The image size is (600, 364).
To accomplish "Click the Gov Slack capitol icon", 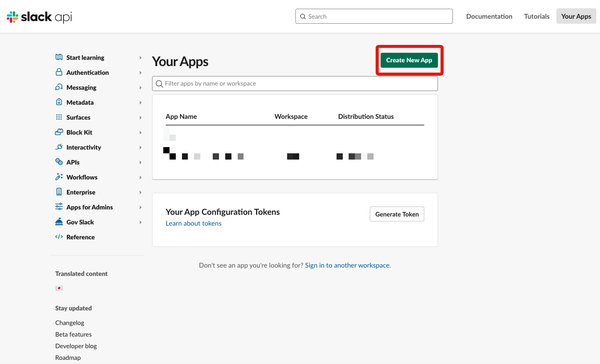I will point(59,221).
